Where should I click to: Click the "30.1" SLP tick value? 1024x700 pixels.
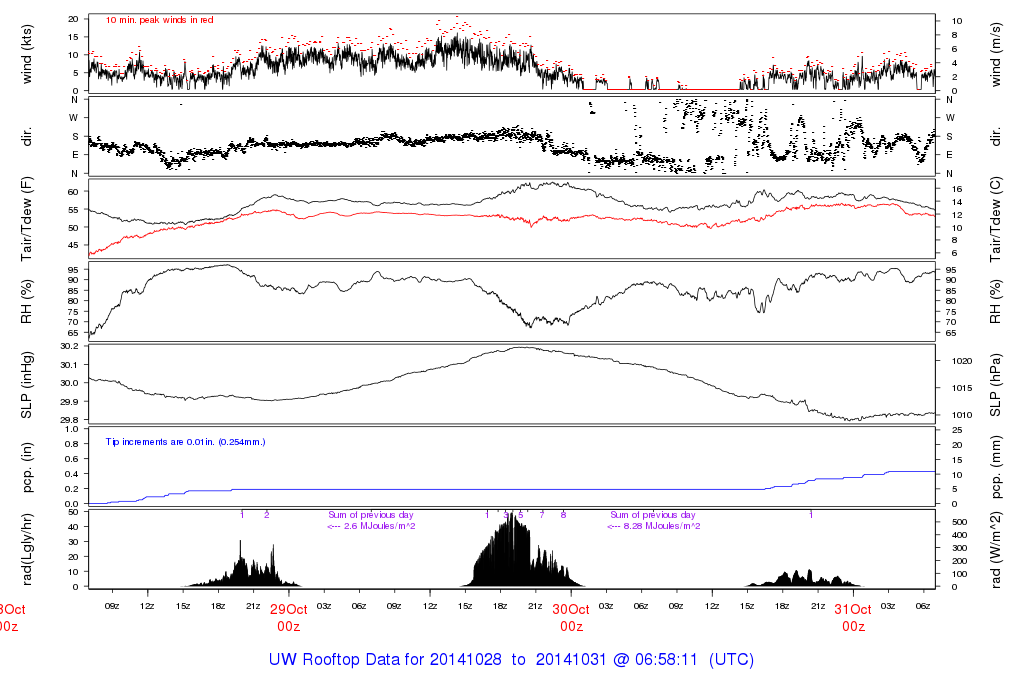tap(69, 364)
